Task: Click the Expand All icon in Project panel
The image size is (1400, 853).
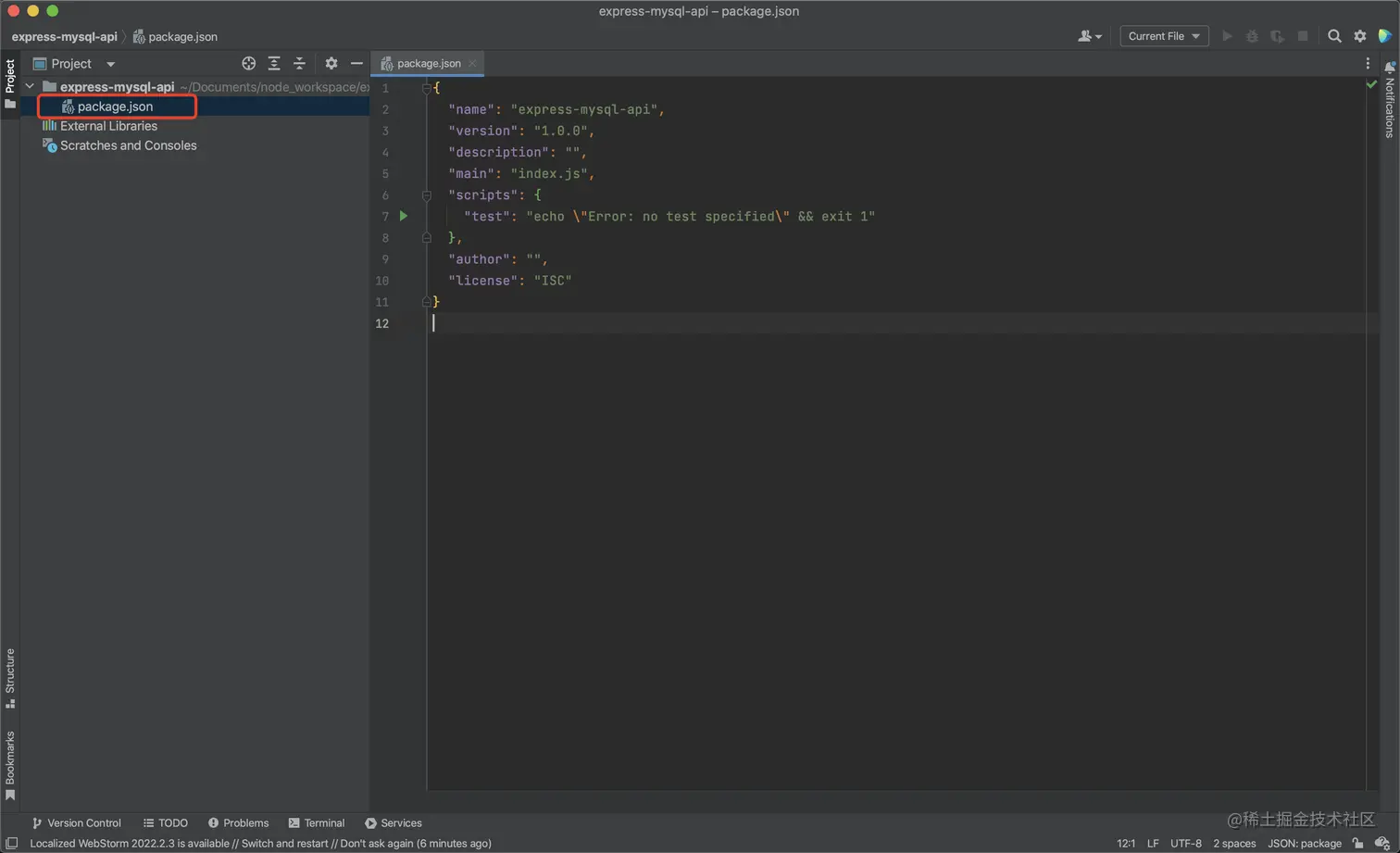Action: tap(274, 63)
